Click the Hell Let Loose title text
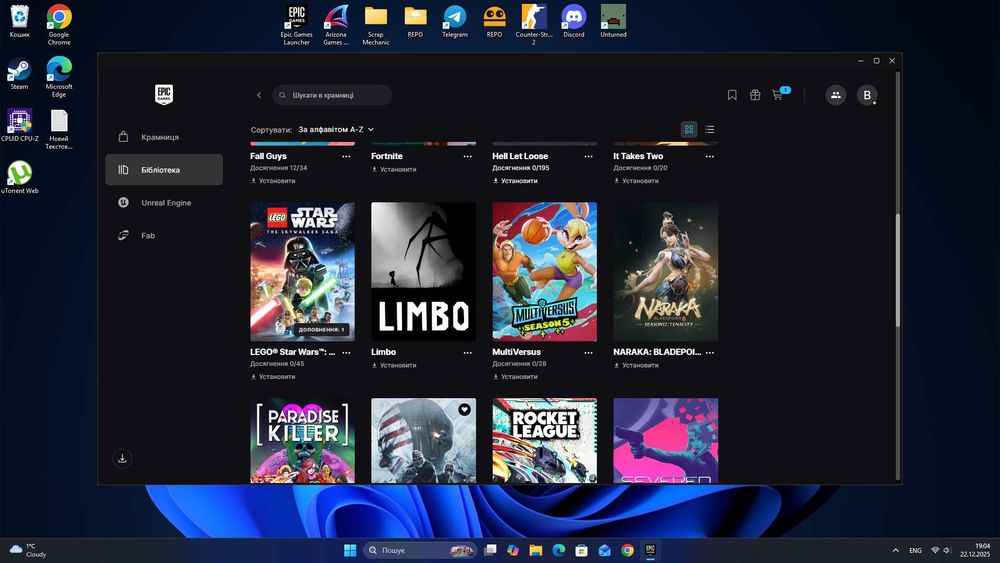The width and height of the screenshot is (1000, 563). [520, 156]
